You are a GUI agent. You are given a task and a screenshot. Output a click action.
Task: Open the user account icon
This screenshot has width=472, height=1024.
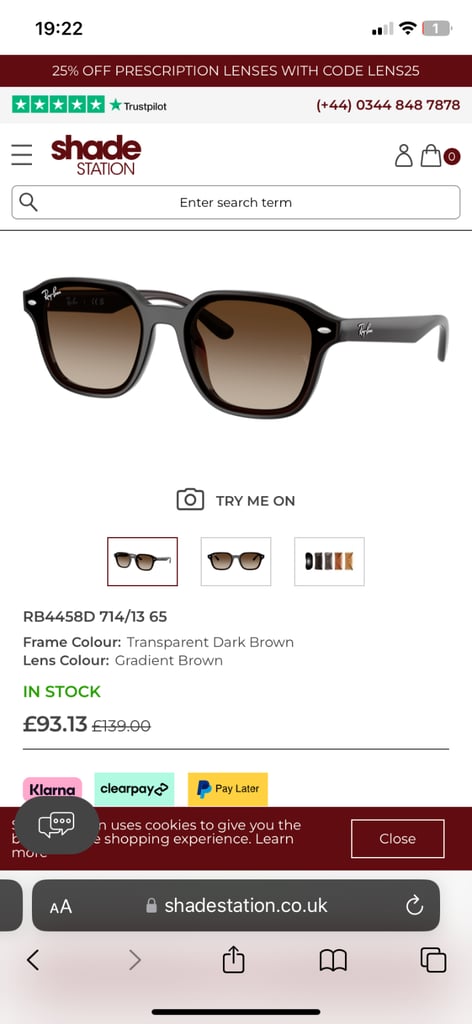(x=403, y=155)
